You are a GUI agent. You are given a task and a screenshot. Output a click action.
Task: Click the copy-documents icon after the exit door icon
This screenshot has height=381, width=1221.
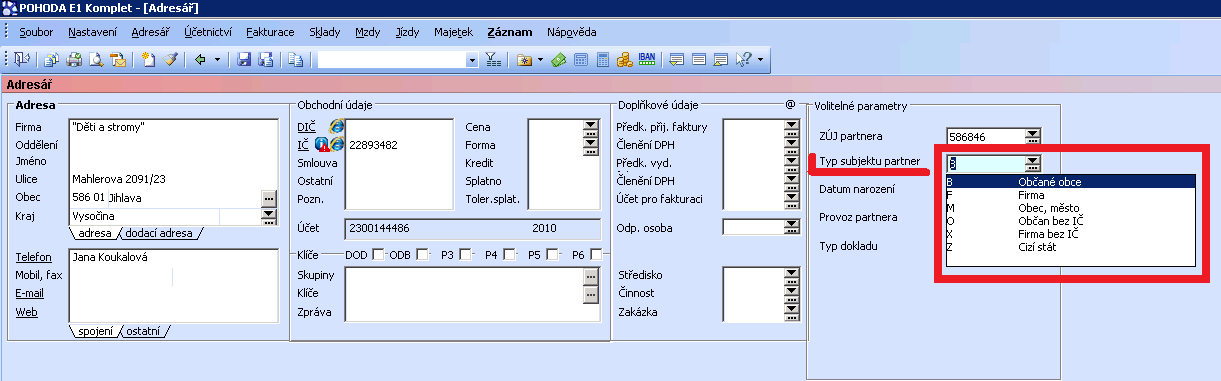point(50,60)
